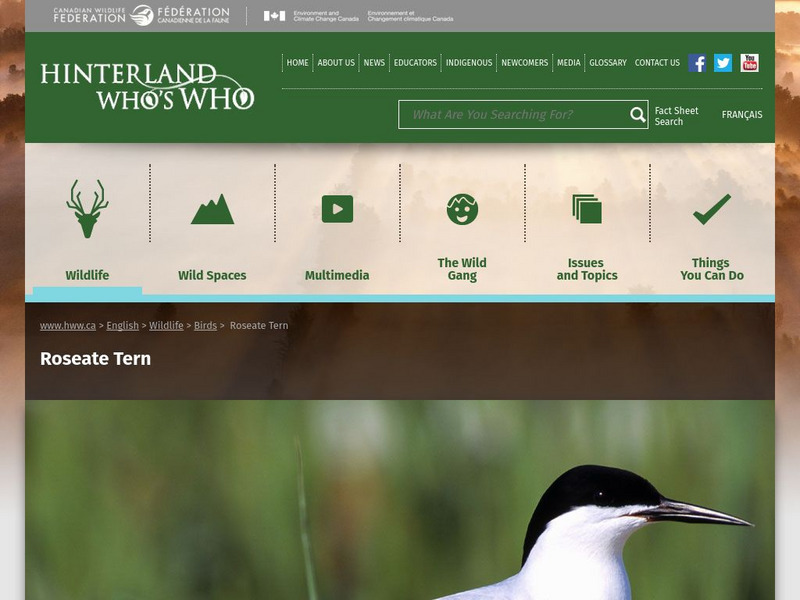
Task: Open the ABOUT US menu item
Action: (336, 63)
